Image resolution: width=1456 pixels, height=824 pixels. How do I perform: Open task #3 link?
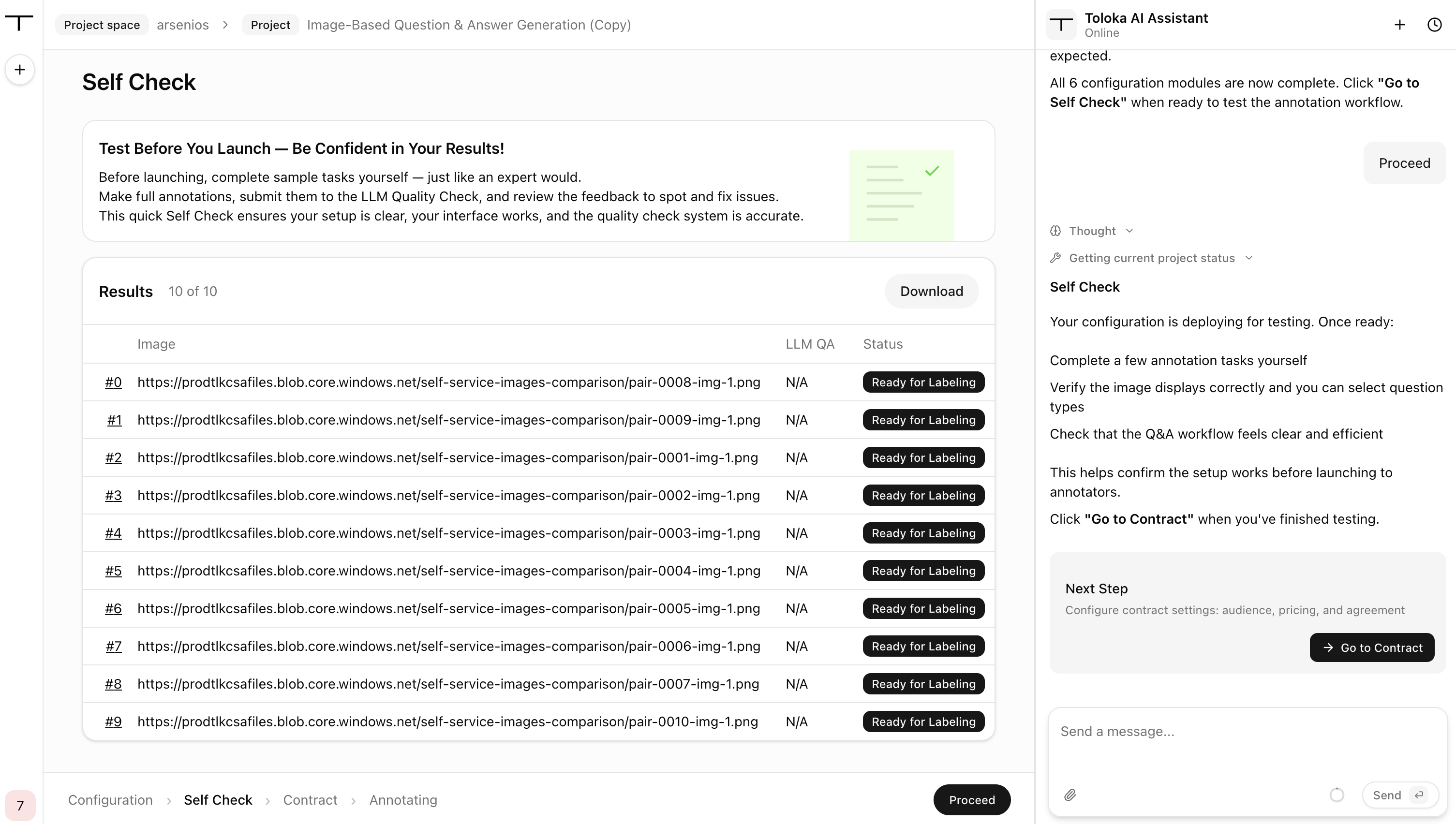tap(113, 496)
